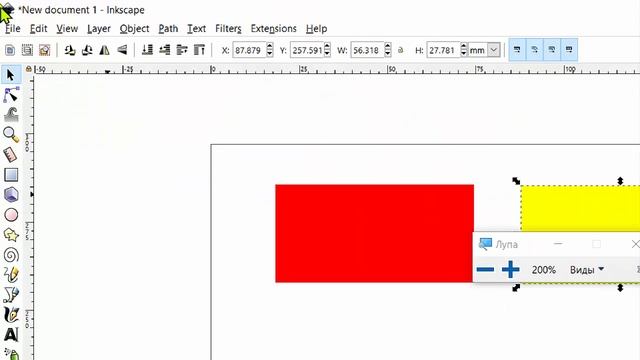The width and height of the screenshot is (640, 360).
Task: Open the Text menu
Action: click(x=196, y=29)
